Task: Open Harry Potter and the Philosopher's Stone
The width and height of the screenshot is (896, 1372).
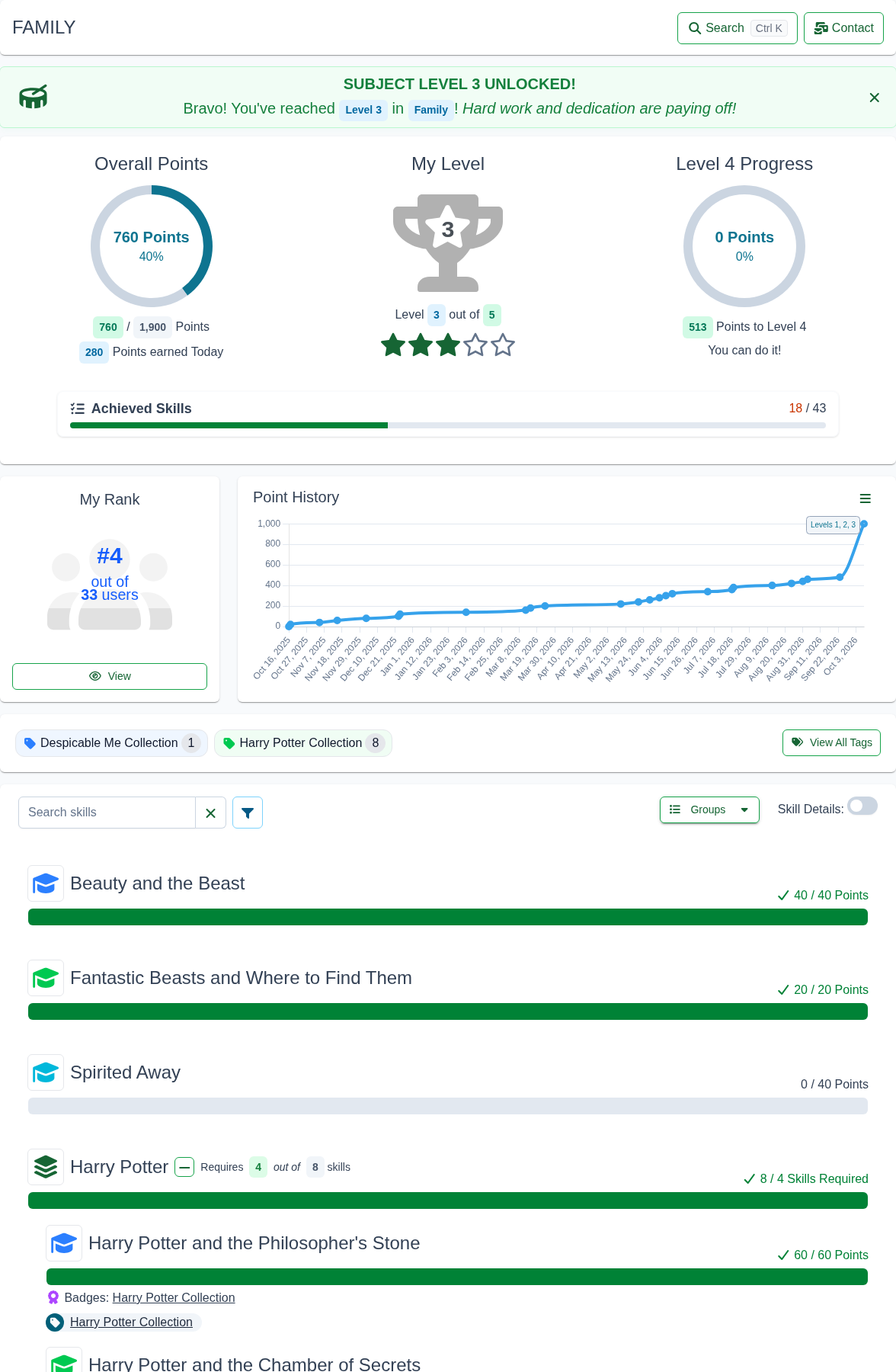Action: point(254,1243)
